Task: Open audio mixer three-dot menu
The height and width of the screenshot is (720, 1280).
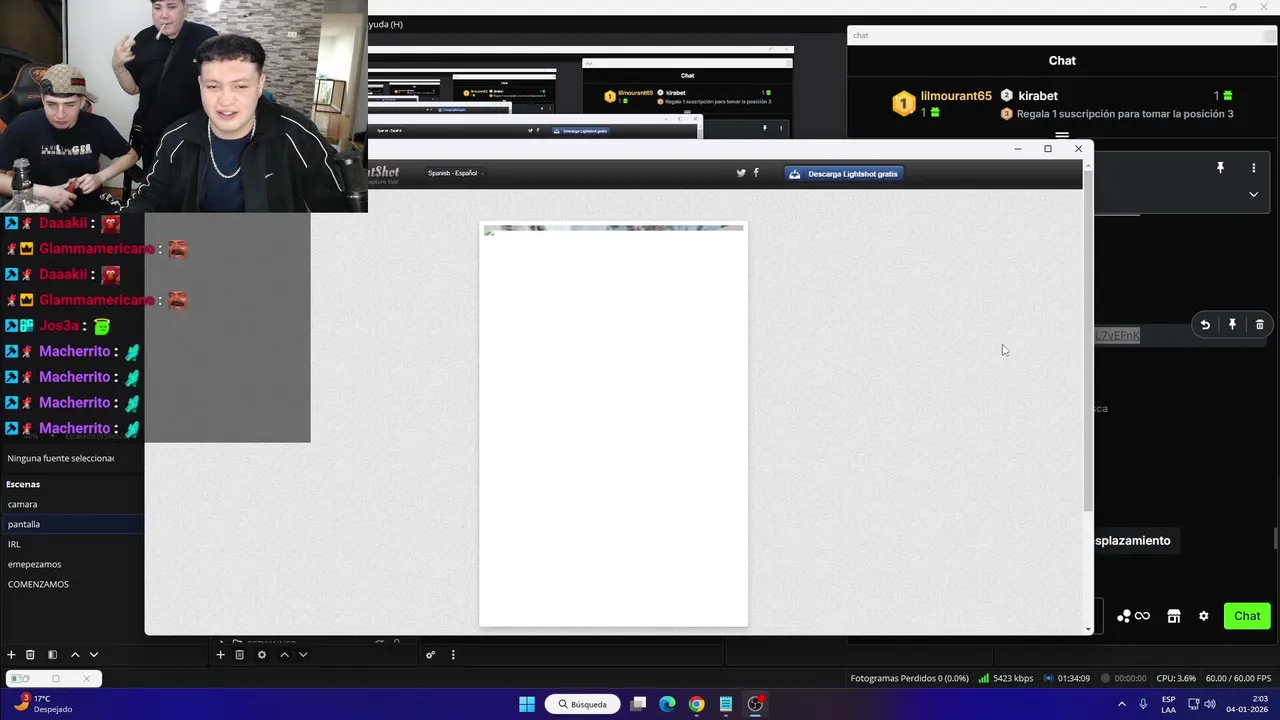Action: pyautogui.click(x=453, y=655)
